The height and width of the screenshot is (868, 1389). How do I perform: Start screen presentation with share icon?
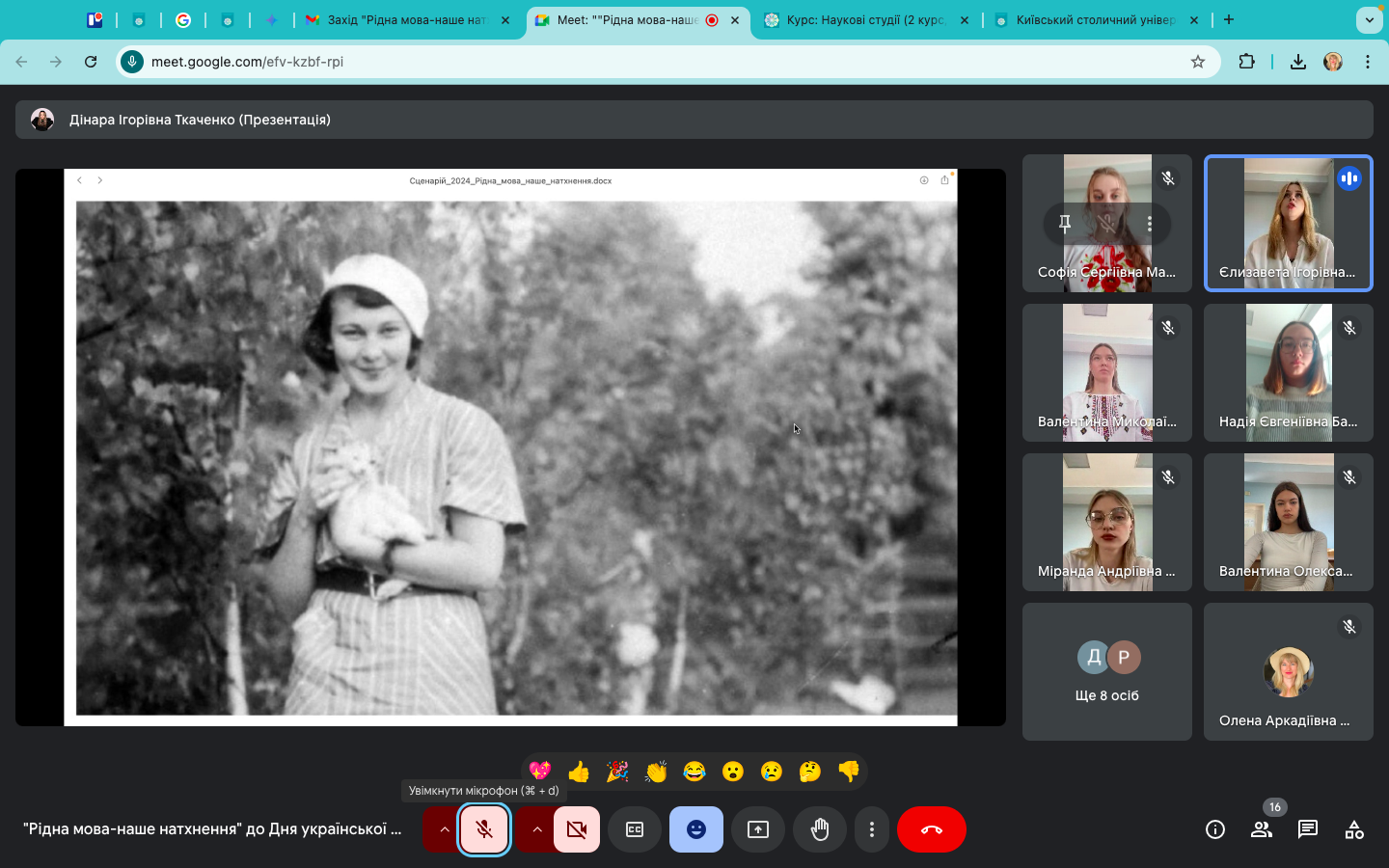[758, 829]
